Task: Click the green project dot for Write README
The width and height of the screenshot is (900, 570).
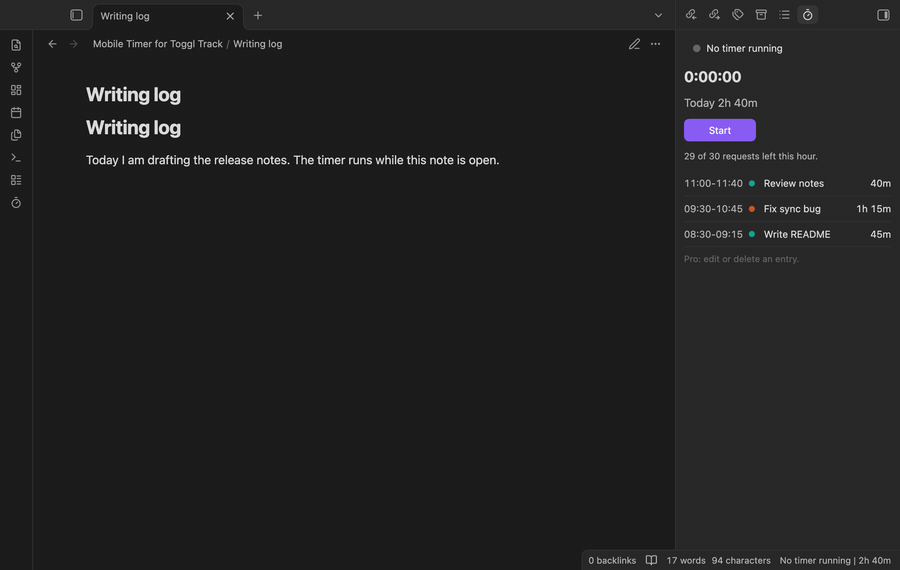Action: coord(752,234)
